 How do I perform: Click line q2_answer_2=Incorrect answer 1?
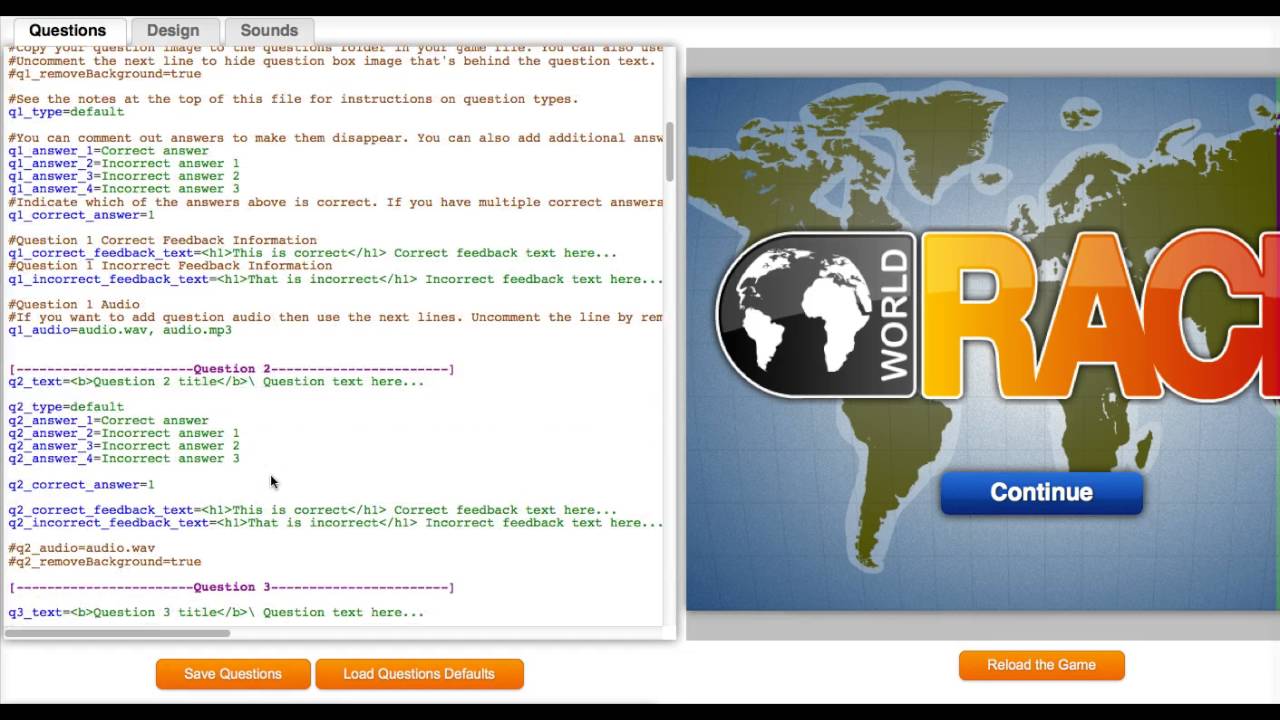click(x=124, y=433)
